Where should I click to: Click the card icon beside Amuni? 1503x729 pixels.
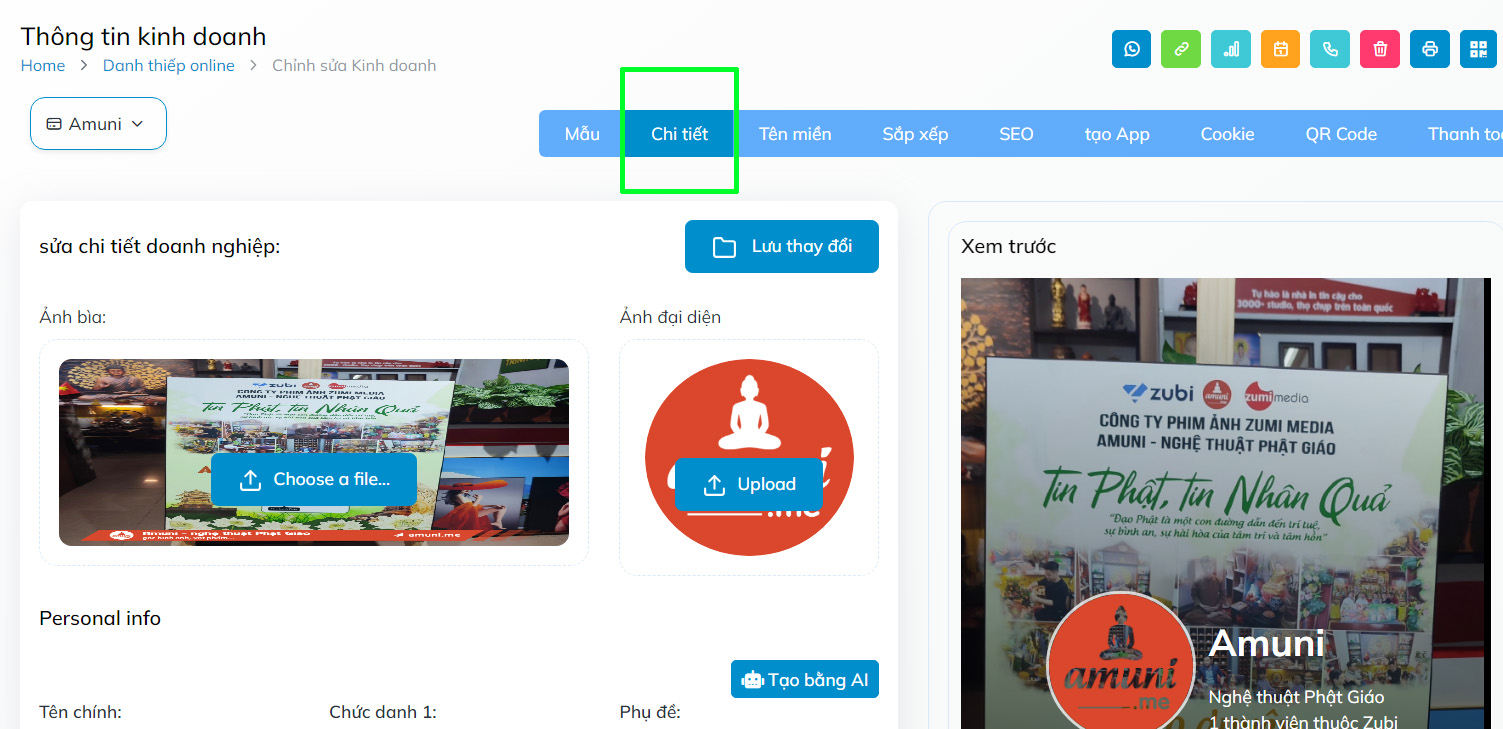coord(54,124)
